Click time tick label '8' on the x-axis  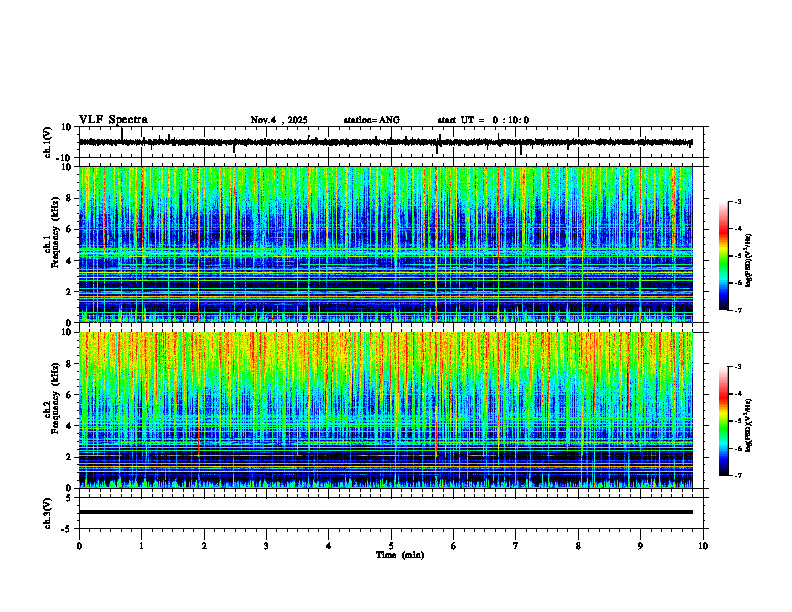578,546
